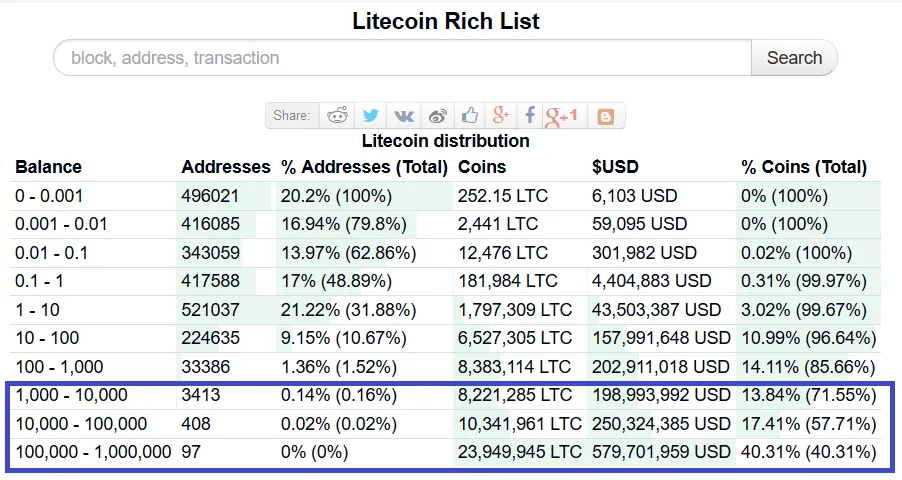The image size is (902, 480).
Task: Select the 10 - 100 balance cell
Action: 47,338
